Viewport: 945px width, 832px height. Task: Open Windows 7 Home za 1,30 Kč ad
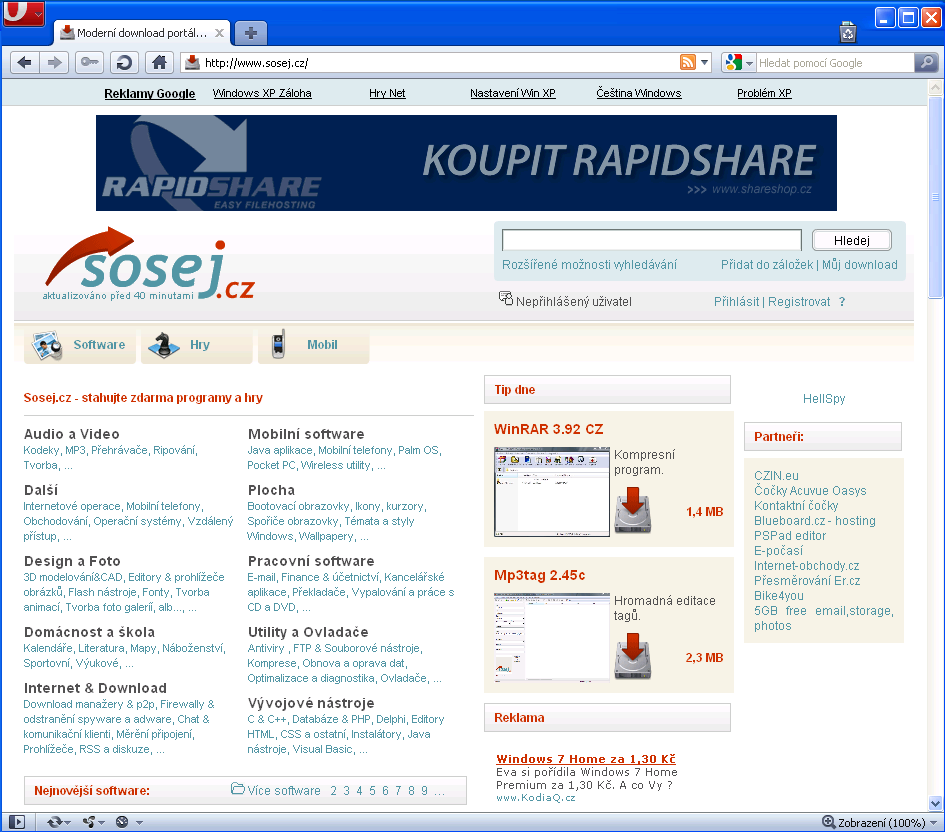pos(586,759)
